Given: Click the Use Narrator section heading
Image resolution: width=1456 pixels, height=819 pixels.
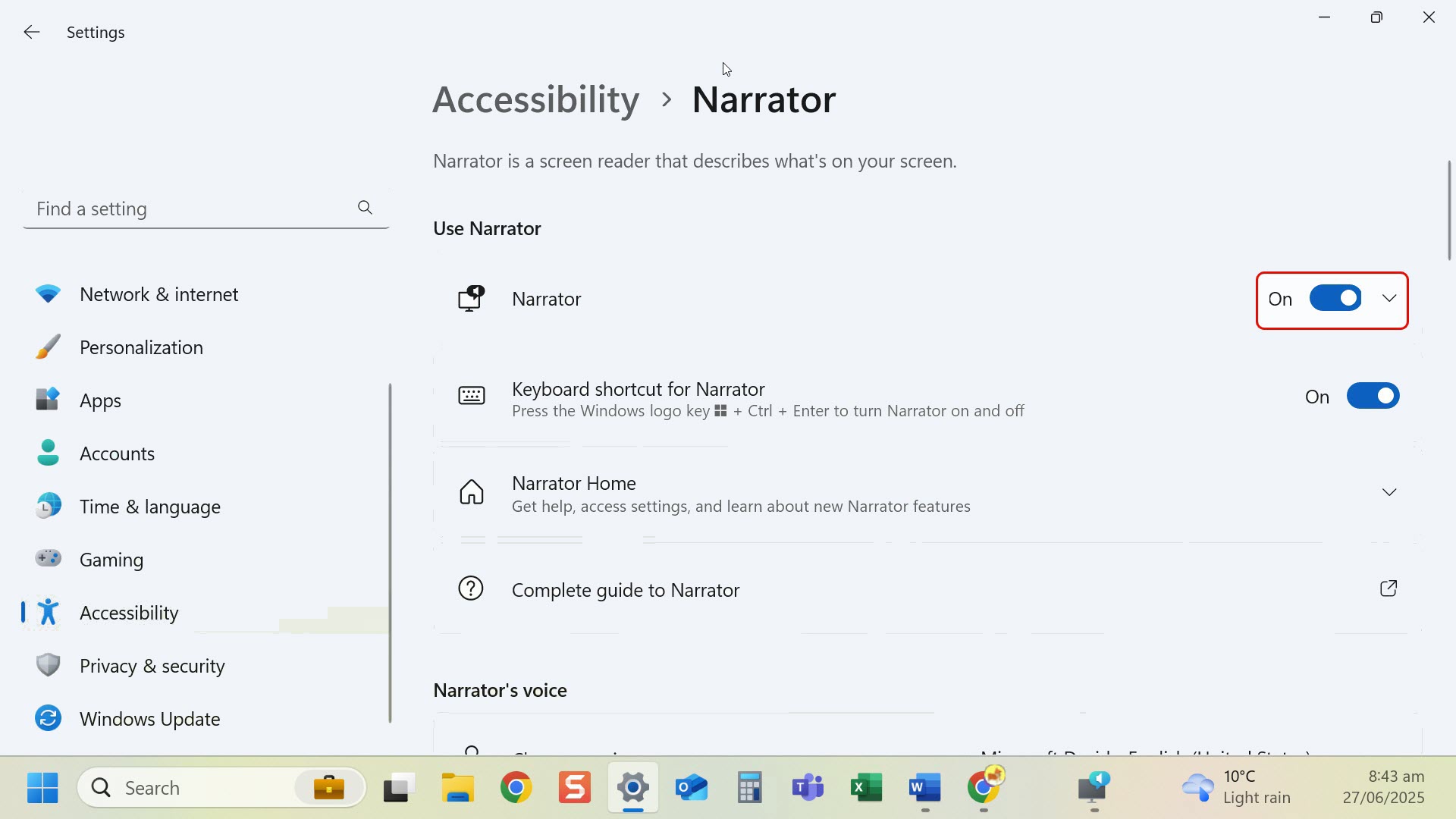Looking at the screenshot, I should point(487,228).
